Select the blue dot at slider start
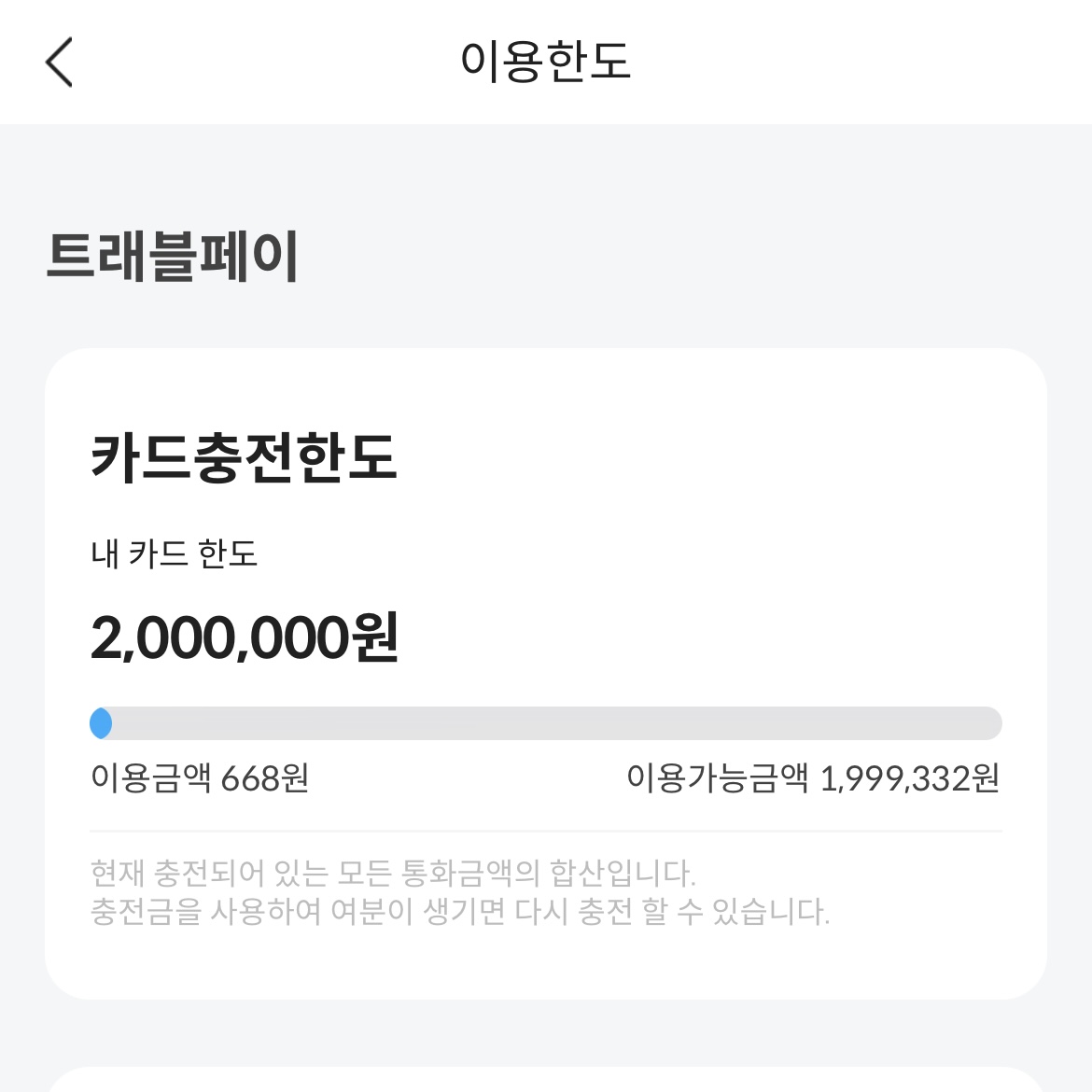Screen dimensions: 1092x1092 102,723
